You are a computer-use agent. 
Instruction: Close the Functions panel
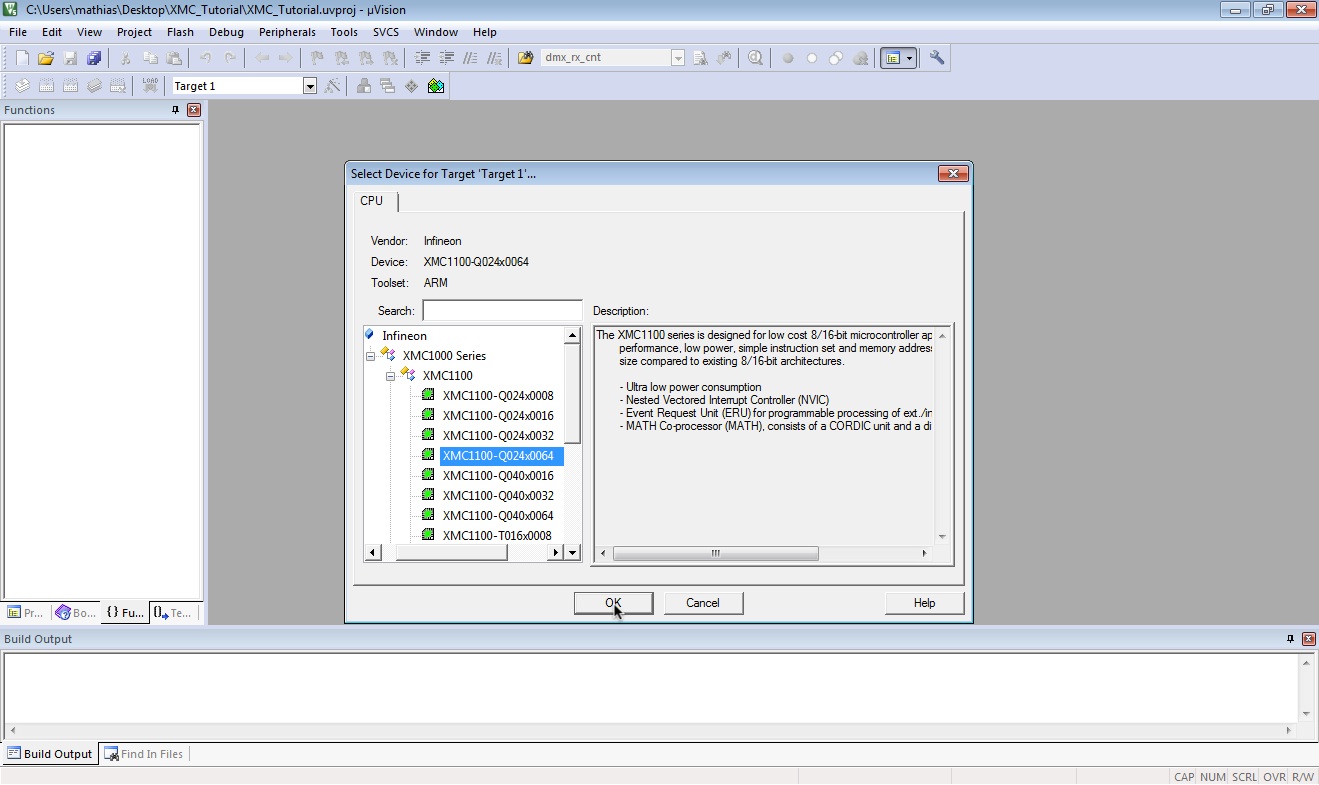pos(194,110)
